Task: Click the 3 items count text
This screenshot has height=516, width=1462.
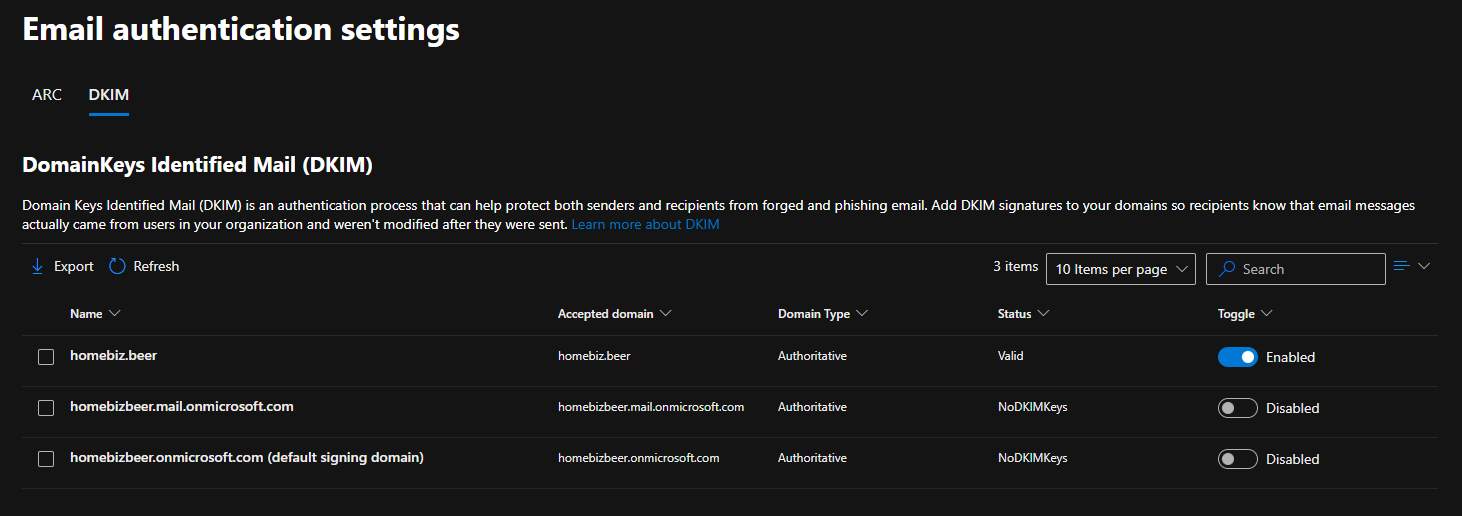Action: pos(1015,266)
